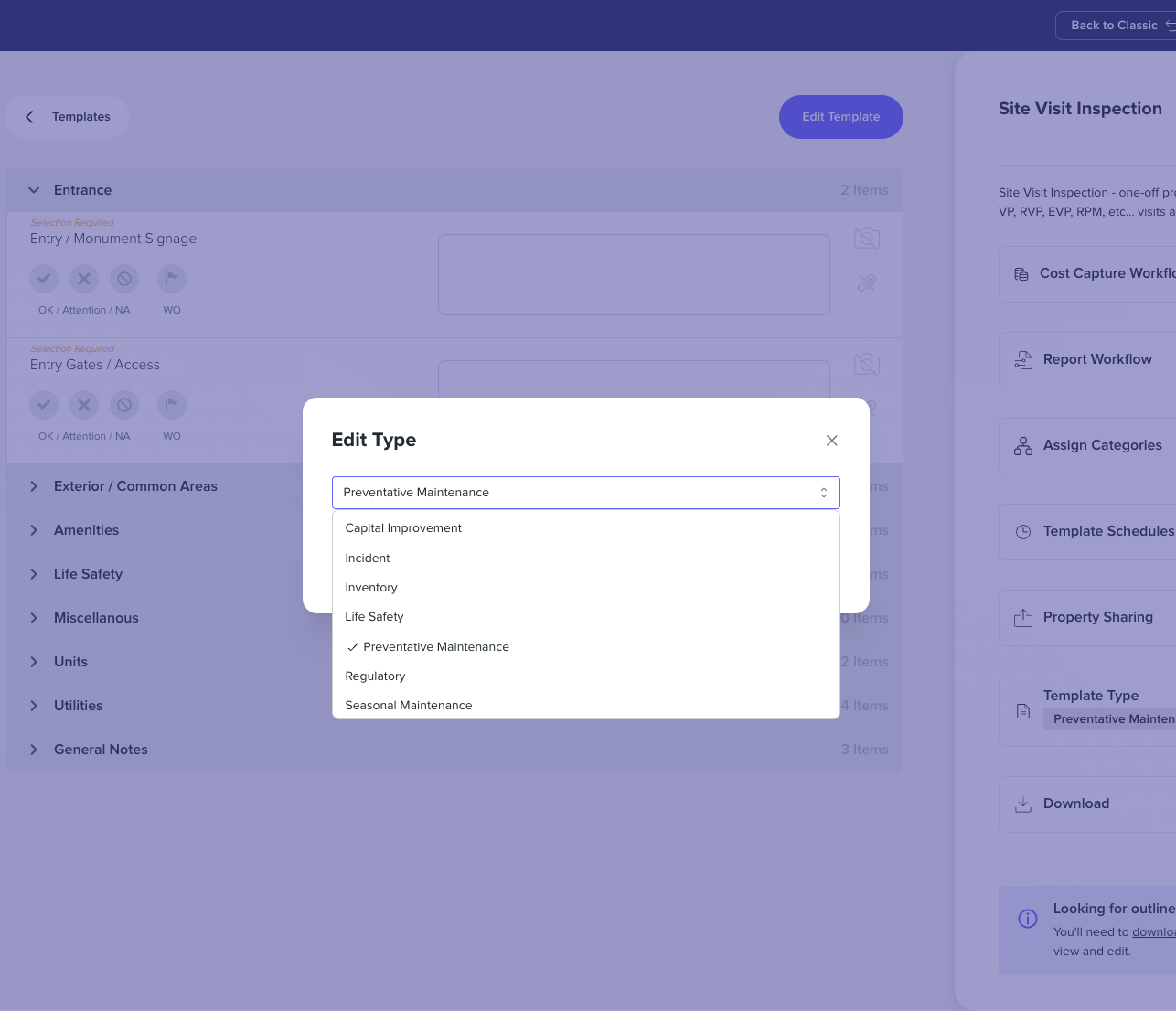Choose Regulatory from type list
The image size is (1176, 1011).
[585, 676]
